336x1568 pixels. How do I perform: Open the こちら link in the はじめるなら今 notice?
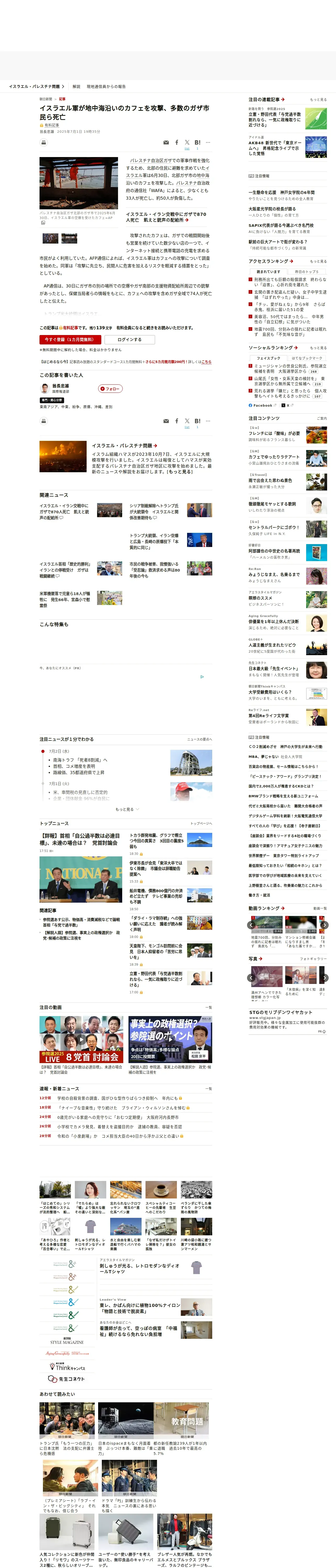tap(206, 362)
